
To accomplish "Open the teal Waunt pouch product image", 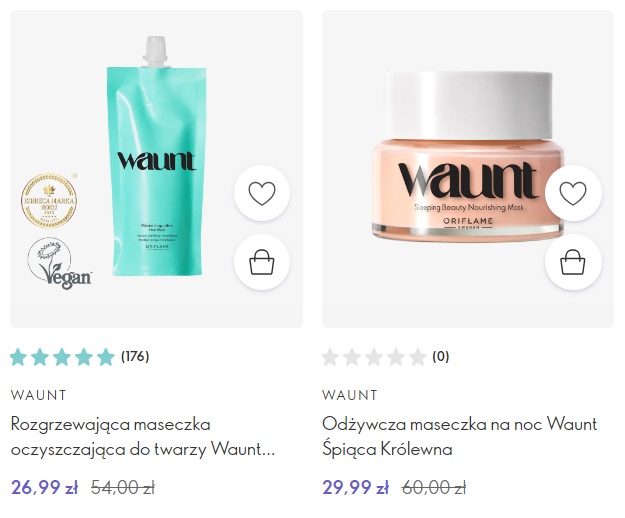I will pyautogui.click(x=156, y=156).
